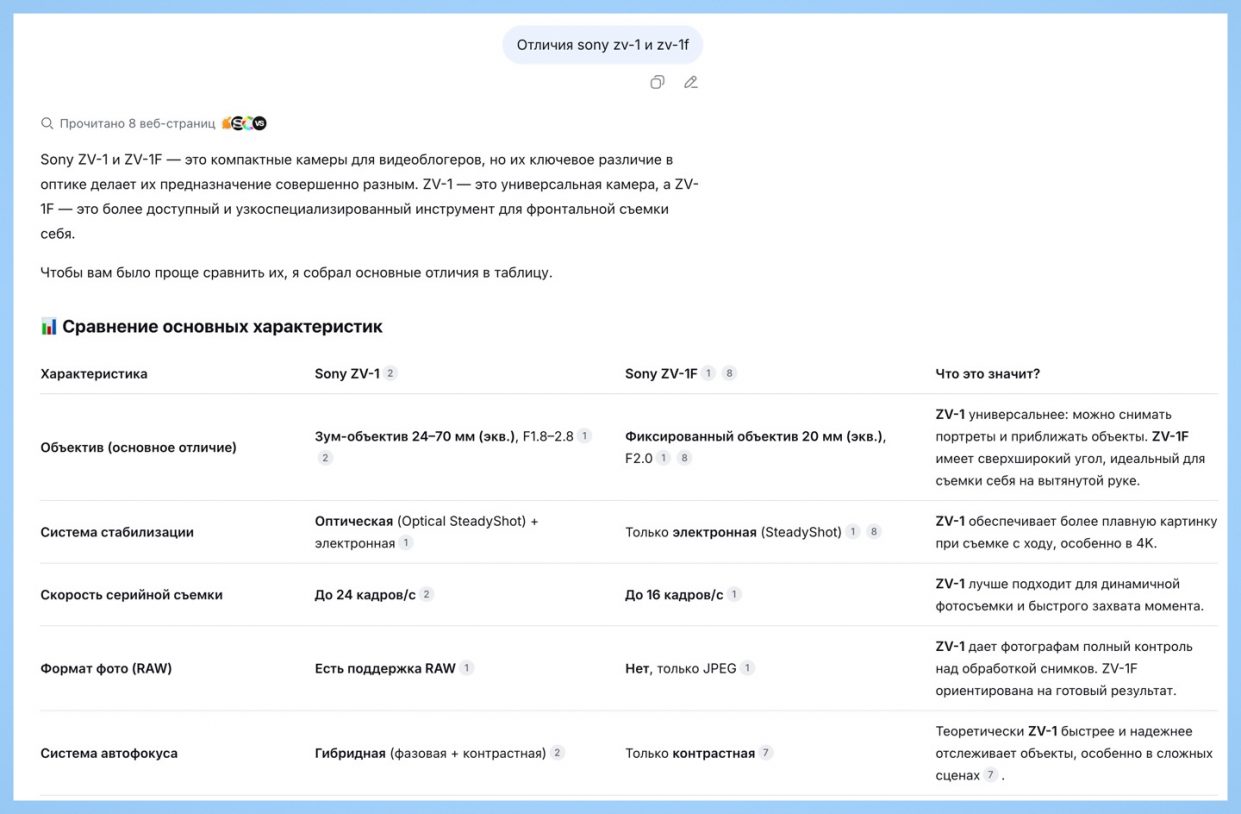
Task: Open citation 1 after Нет, только JPEG
Action: coord(747,667)
